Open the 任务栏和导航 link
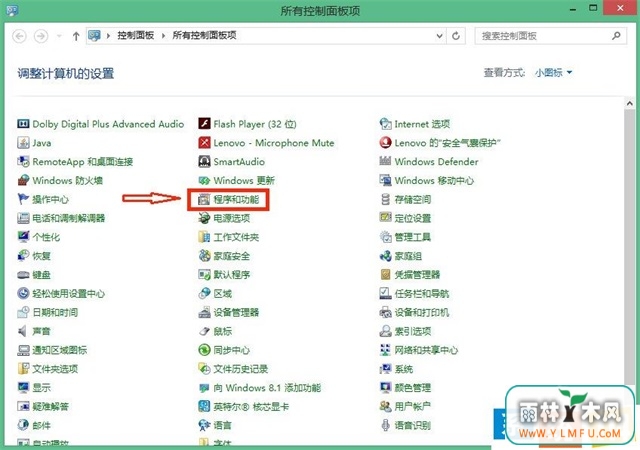The height and width of the screenshot is (450, 640). tap(422, 293)
